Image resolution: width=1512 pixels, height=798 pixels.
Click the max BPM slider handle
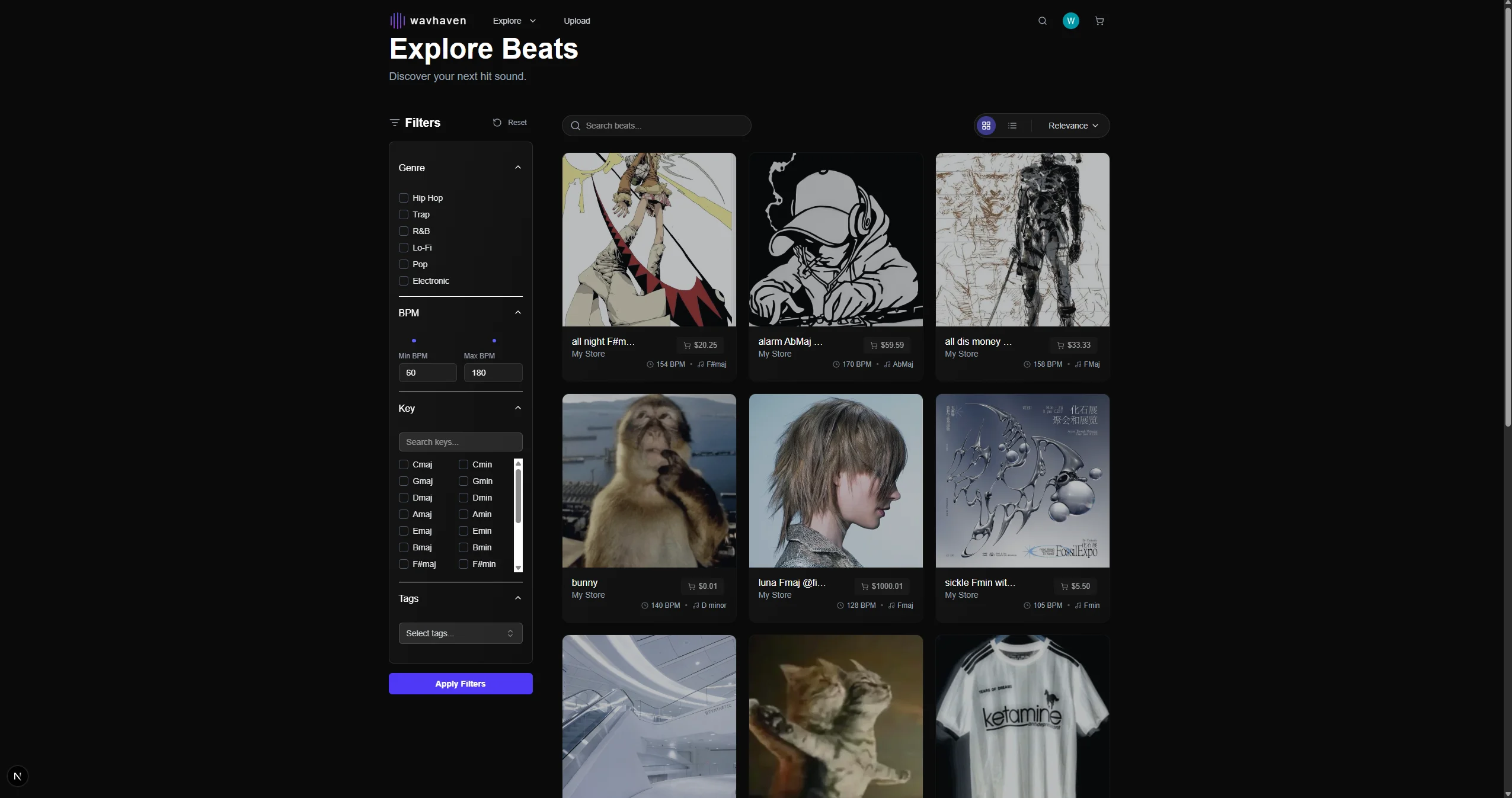click(494, 341)
